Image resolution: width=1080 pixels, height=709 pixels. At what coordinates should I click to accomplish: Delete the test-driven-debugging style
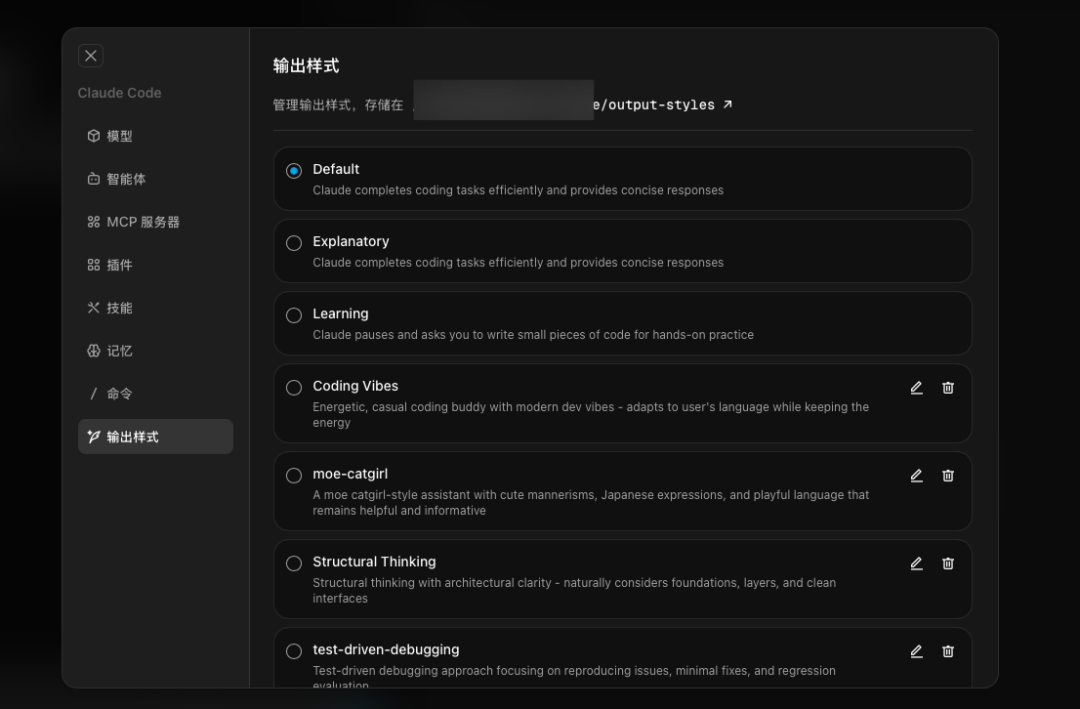coord(948,652)
